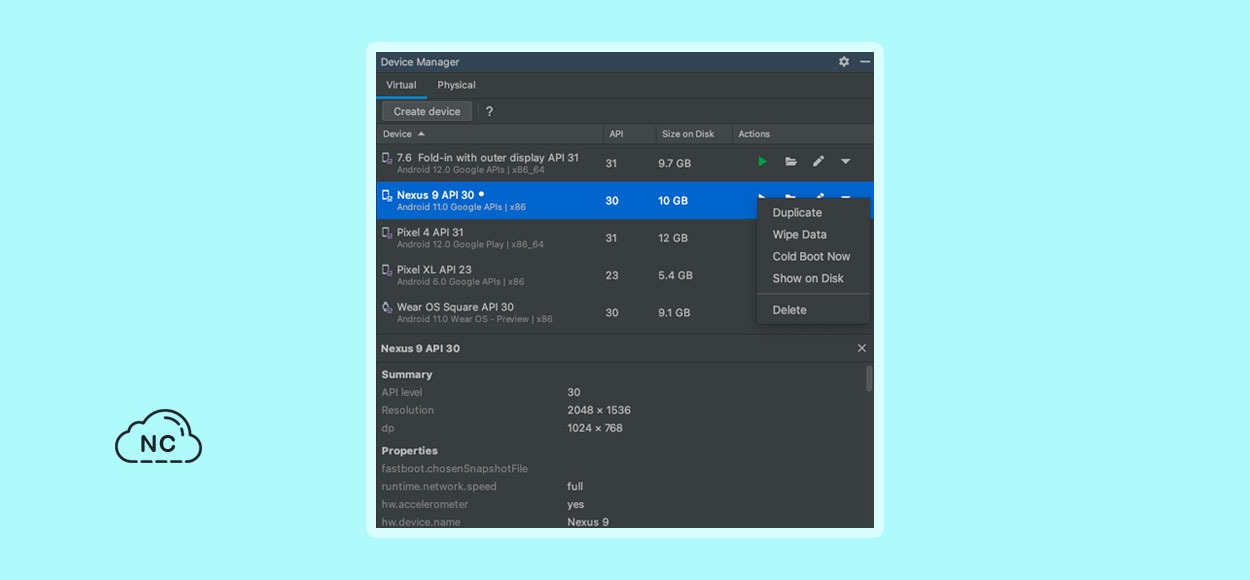Viewport: 1250px width, 580px height.
Task: Click the hw.accelerometer value yes
Action: tap(576, 505)
